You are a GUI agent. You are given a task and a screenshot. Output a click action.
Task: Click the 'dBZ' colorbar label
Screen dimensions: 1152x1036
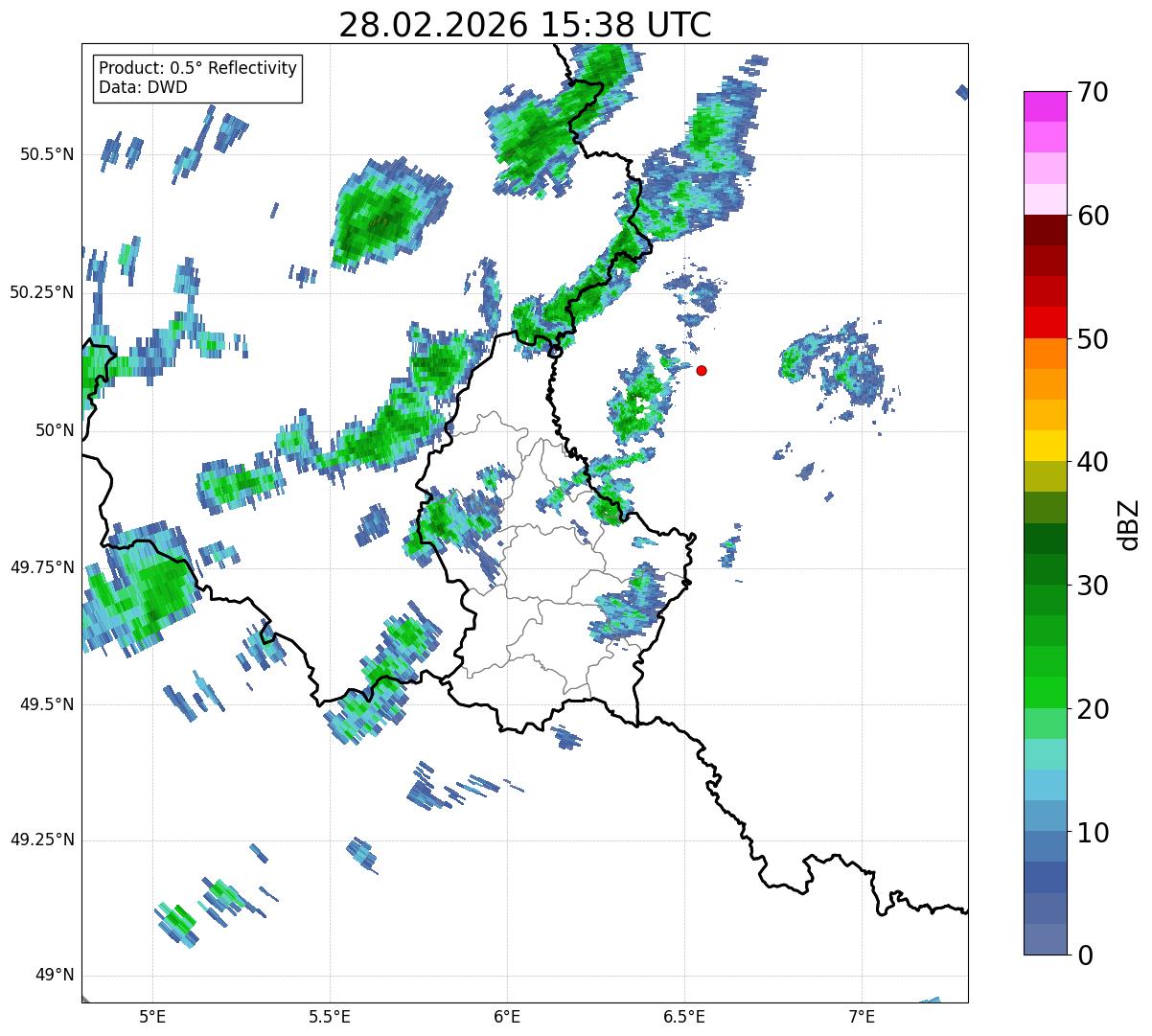(x=1128, y=523)
